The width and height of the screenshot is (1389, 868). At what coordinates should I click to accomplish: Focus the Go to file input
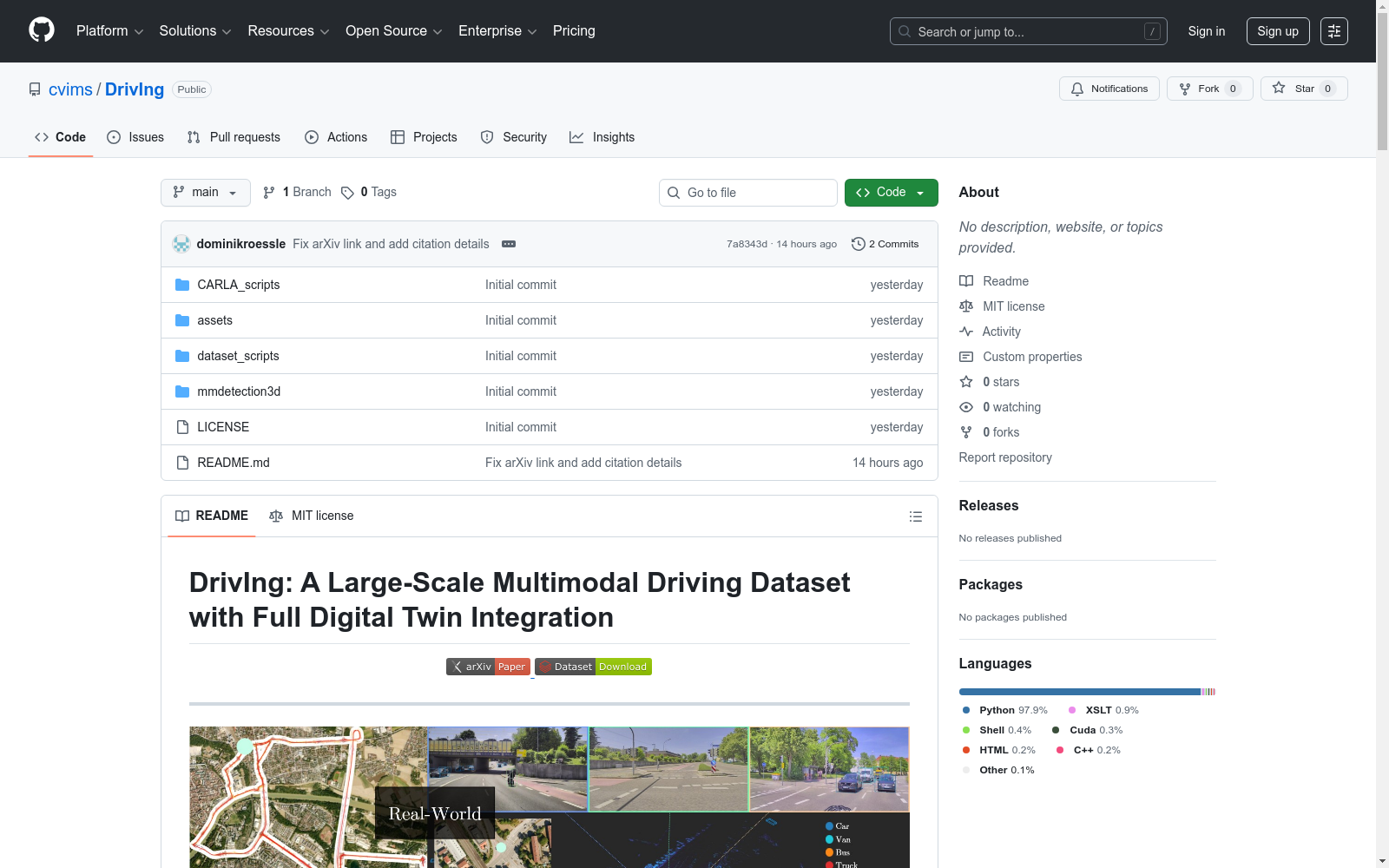click(748, 193)
